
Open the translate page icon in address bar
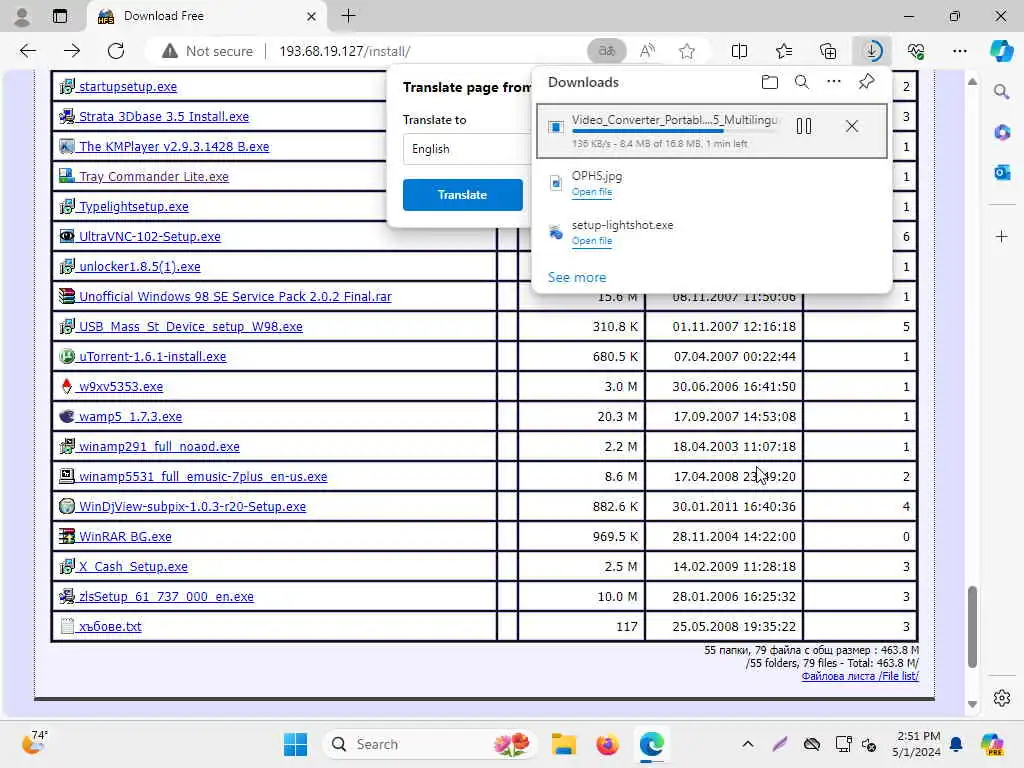pyautogui.click(x=607, y=51)
